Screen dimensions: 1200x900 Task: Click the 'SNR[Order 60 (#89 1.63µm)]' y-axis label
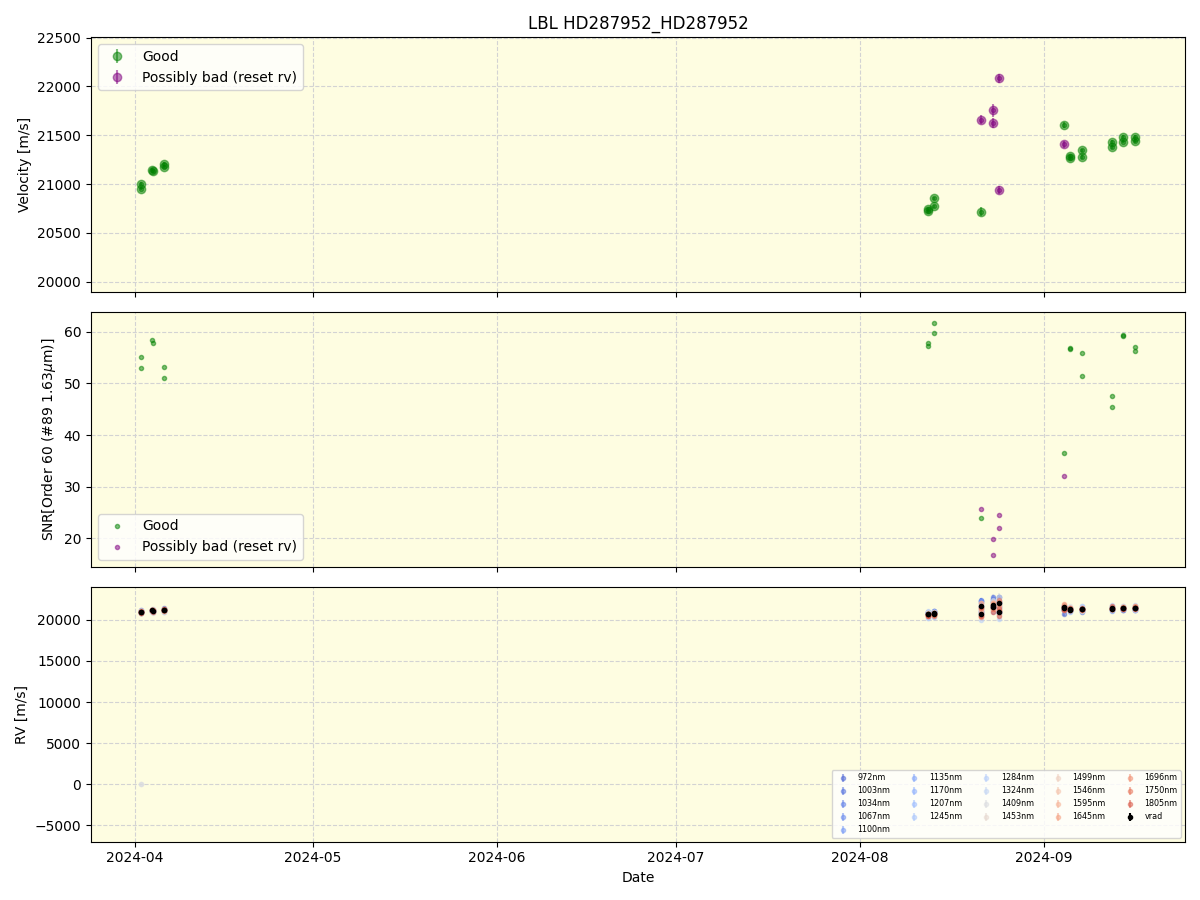[48, 439]
